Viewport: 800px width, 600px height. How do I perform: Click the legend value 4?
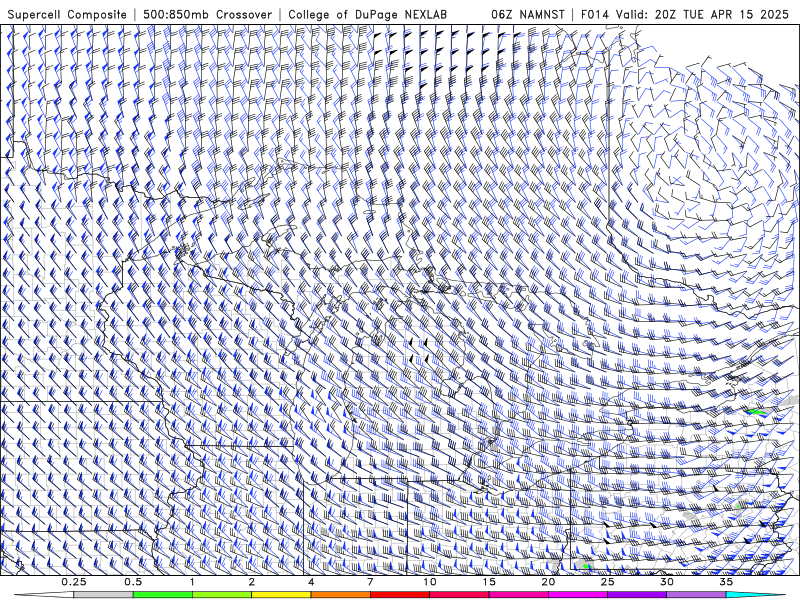coord(311,582)
